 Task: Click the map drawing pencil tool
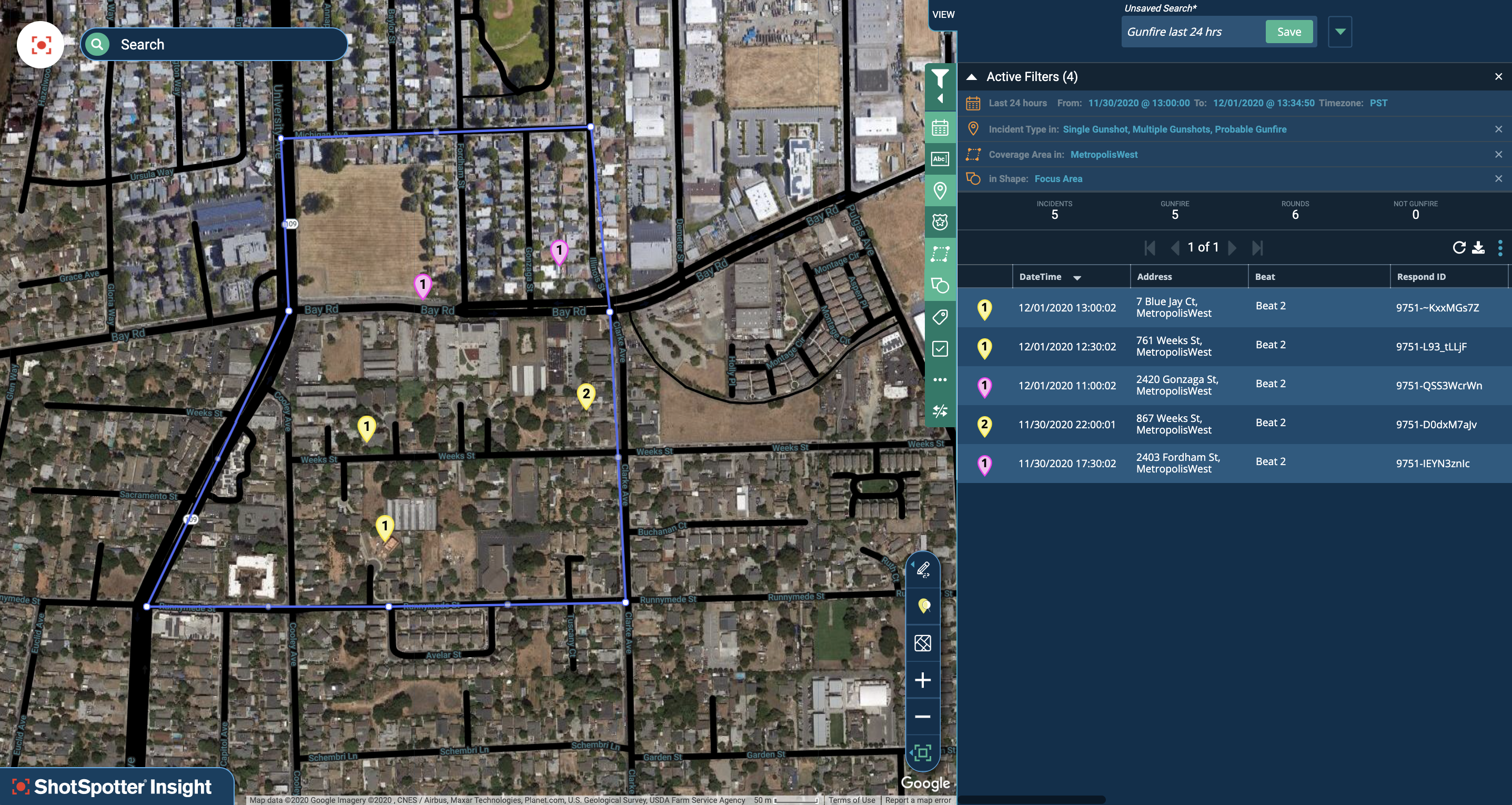923,569
